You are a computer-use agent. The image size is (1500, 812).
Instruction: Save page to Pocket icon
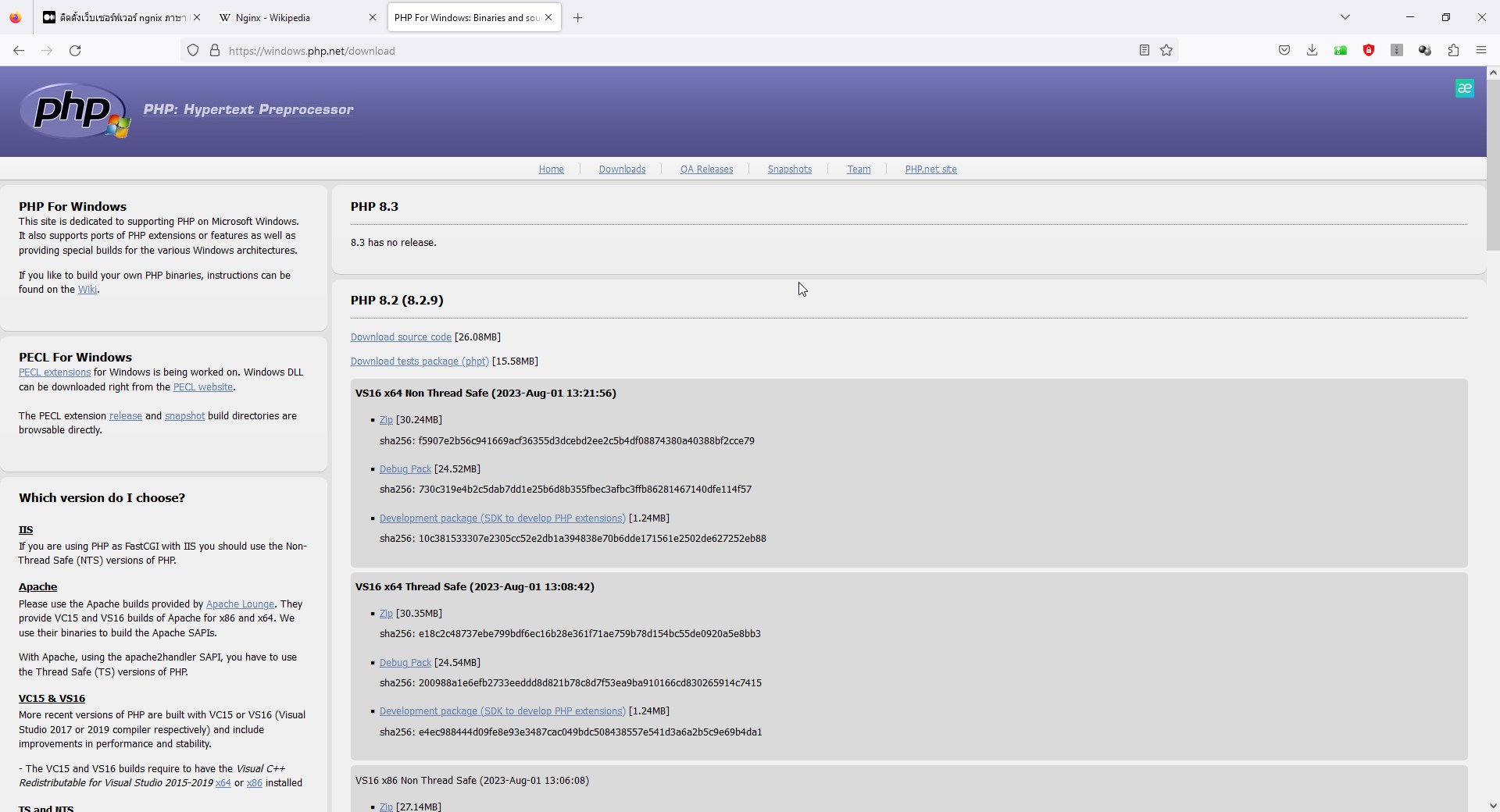pyautogui.click(x=1284, y=51)
